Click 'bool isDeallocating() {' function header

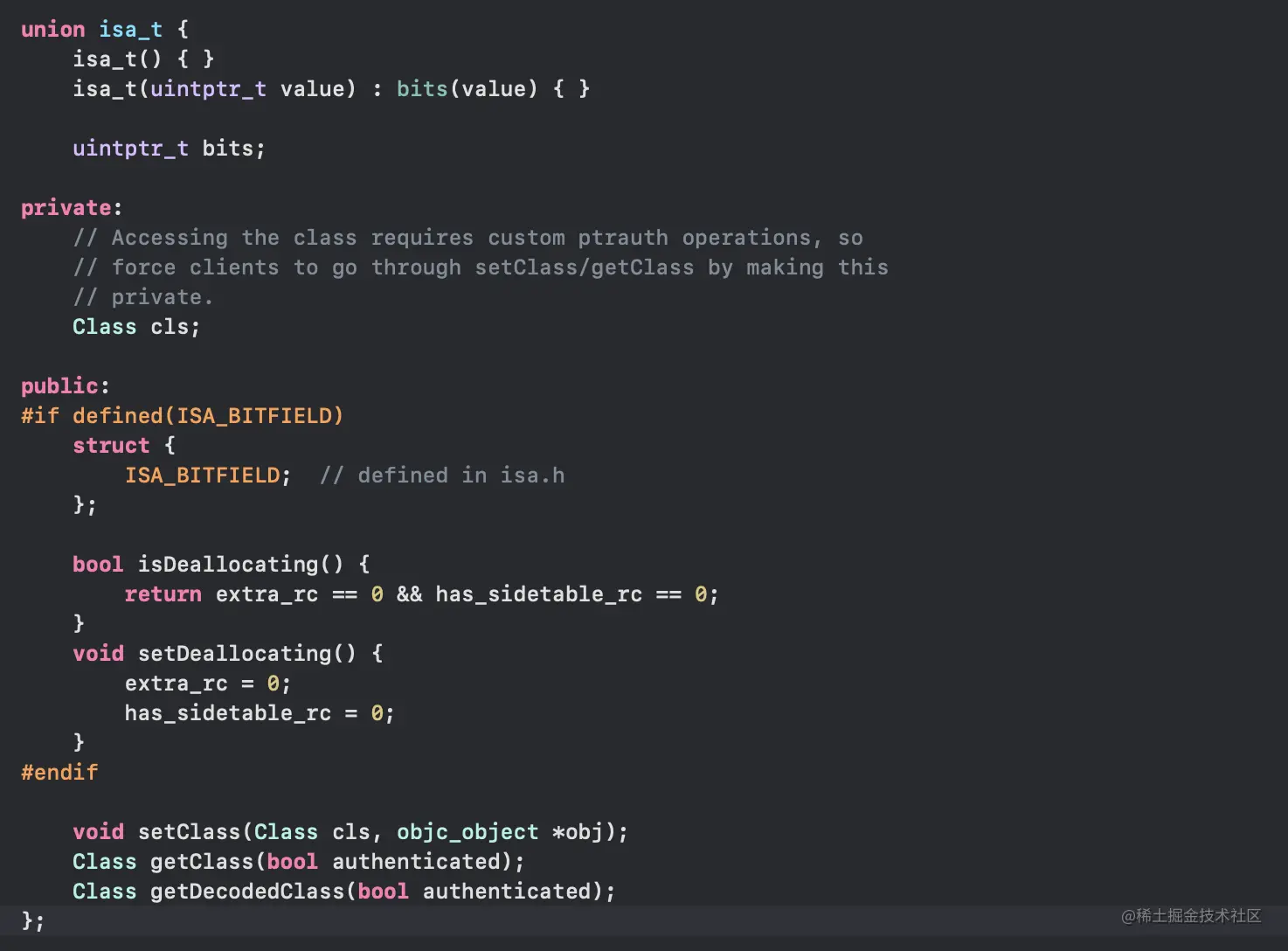(x=221, y=565)
